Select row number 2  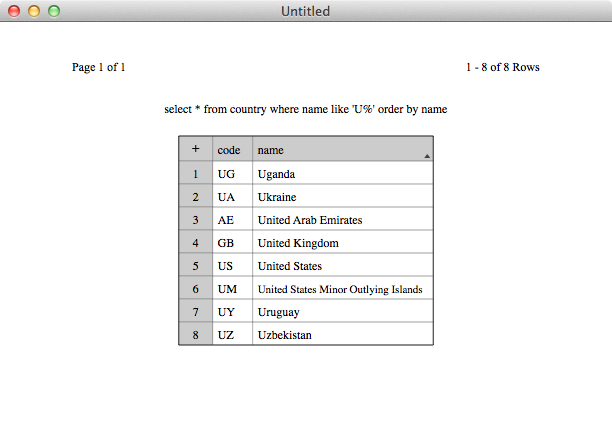[x=196, y=196]
